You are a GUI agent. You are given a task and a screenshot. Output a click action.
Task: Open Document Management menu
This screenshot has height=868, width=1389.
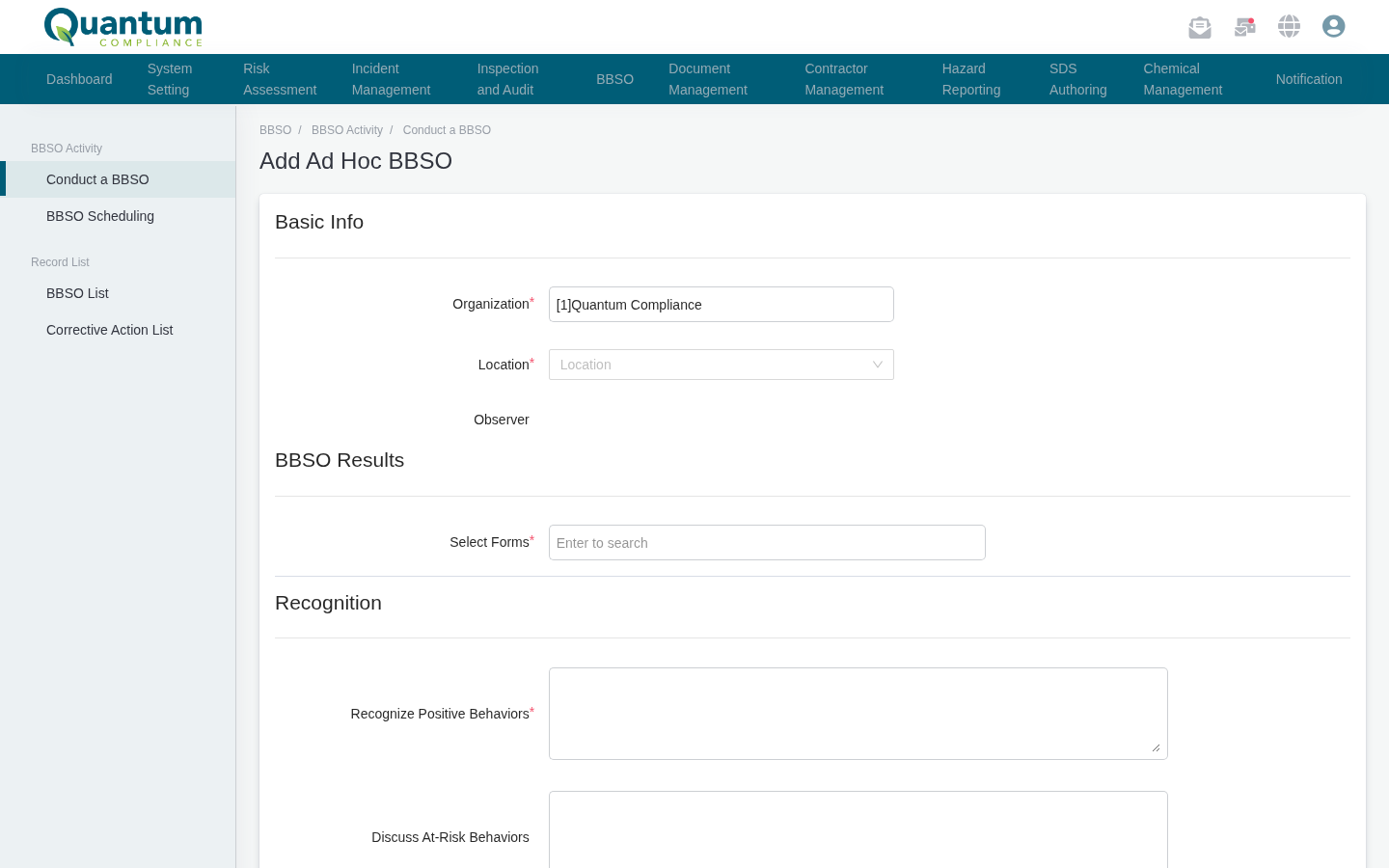(708, 79)
